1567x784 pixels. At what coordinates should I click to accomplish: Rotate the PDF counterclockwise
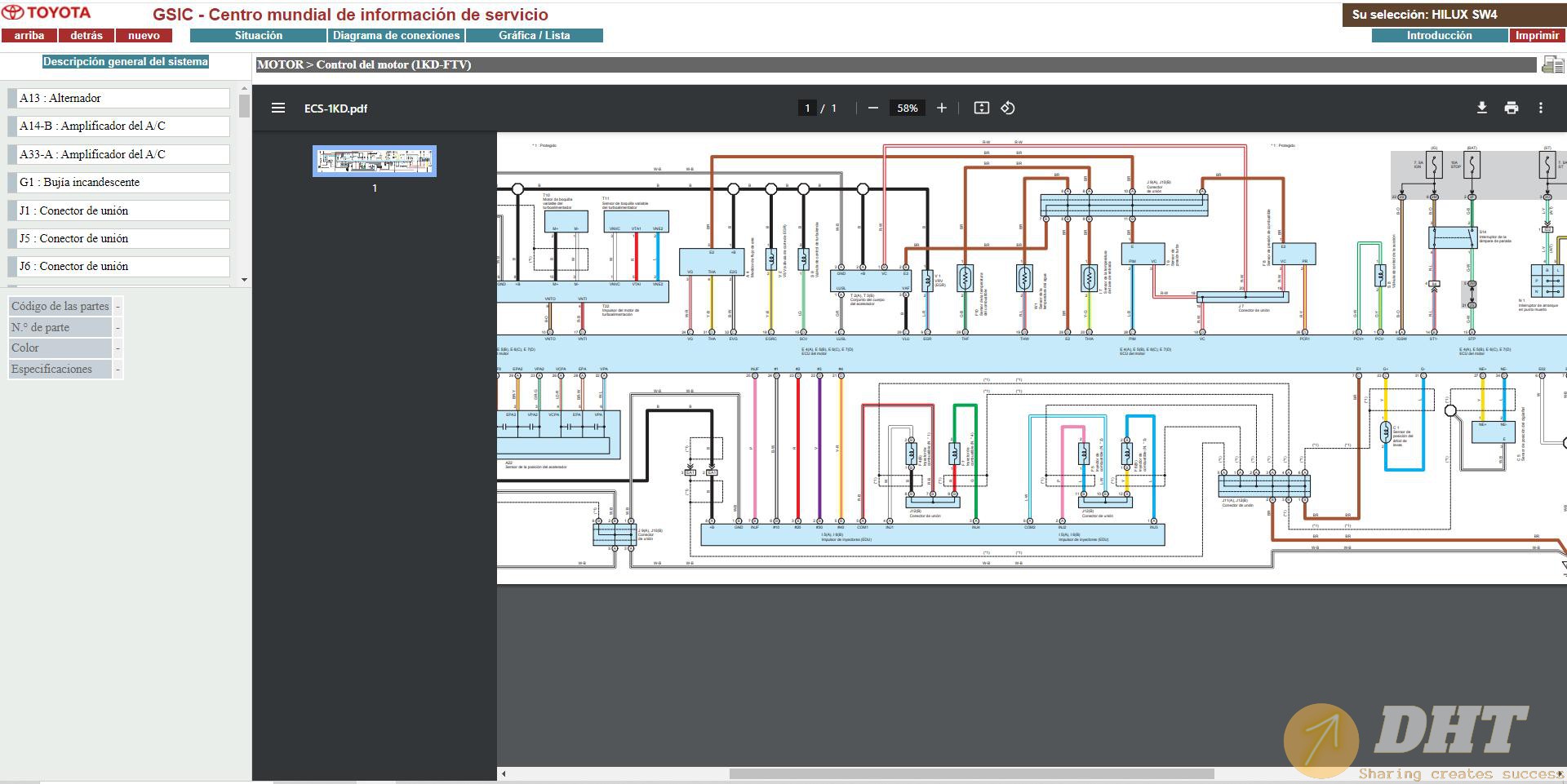pos(1008,108)
